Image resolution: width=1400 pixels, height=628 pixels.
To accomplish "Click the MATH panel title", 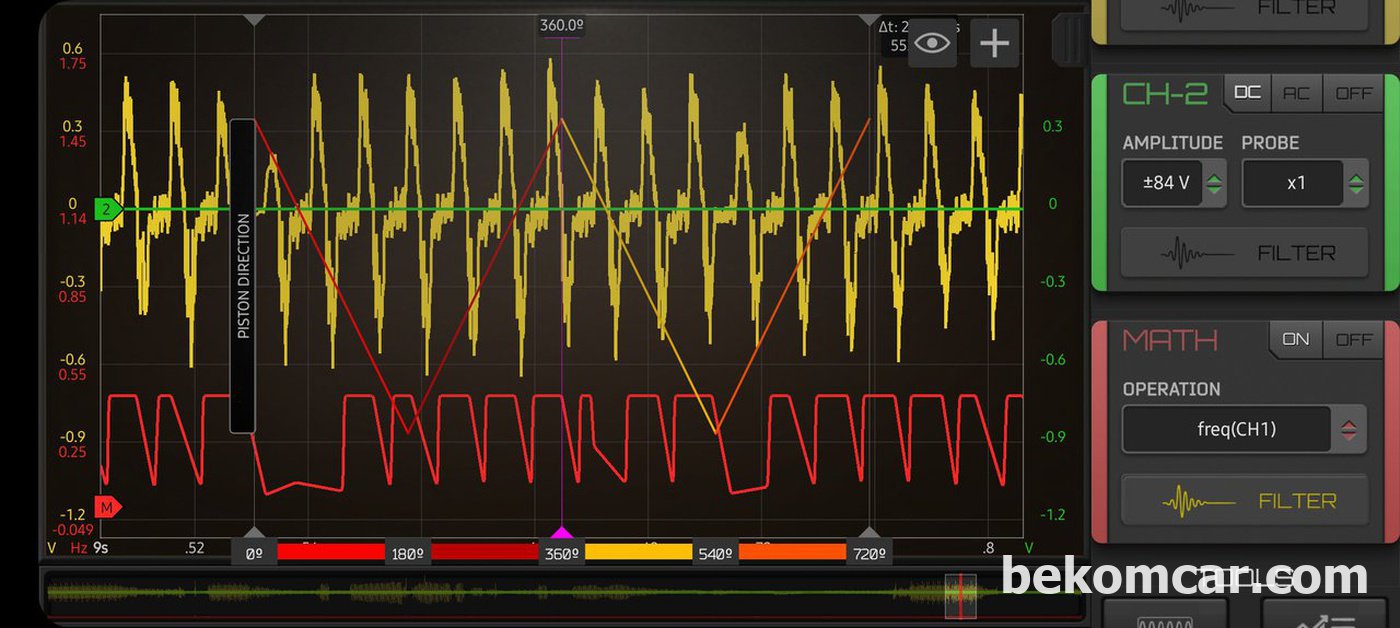I will click(x=1170, y=340).
